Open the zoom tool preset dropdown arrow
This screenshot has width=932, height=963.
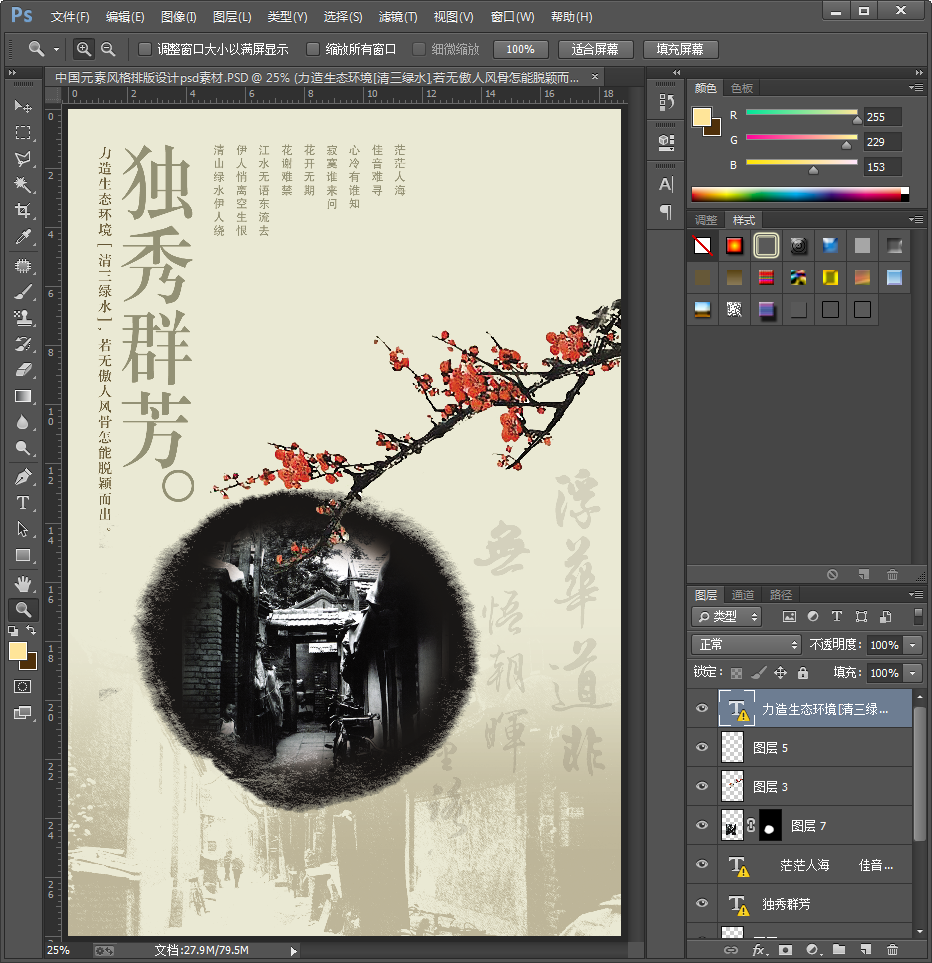point(56,49)
